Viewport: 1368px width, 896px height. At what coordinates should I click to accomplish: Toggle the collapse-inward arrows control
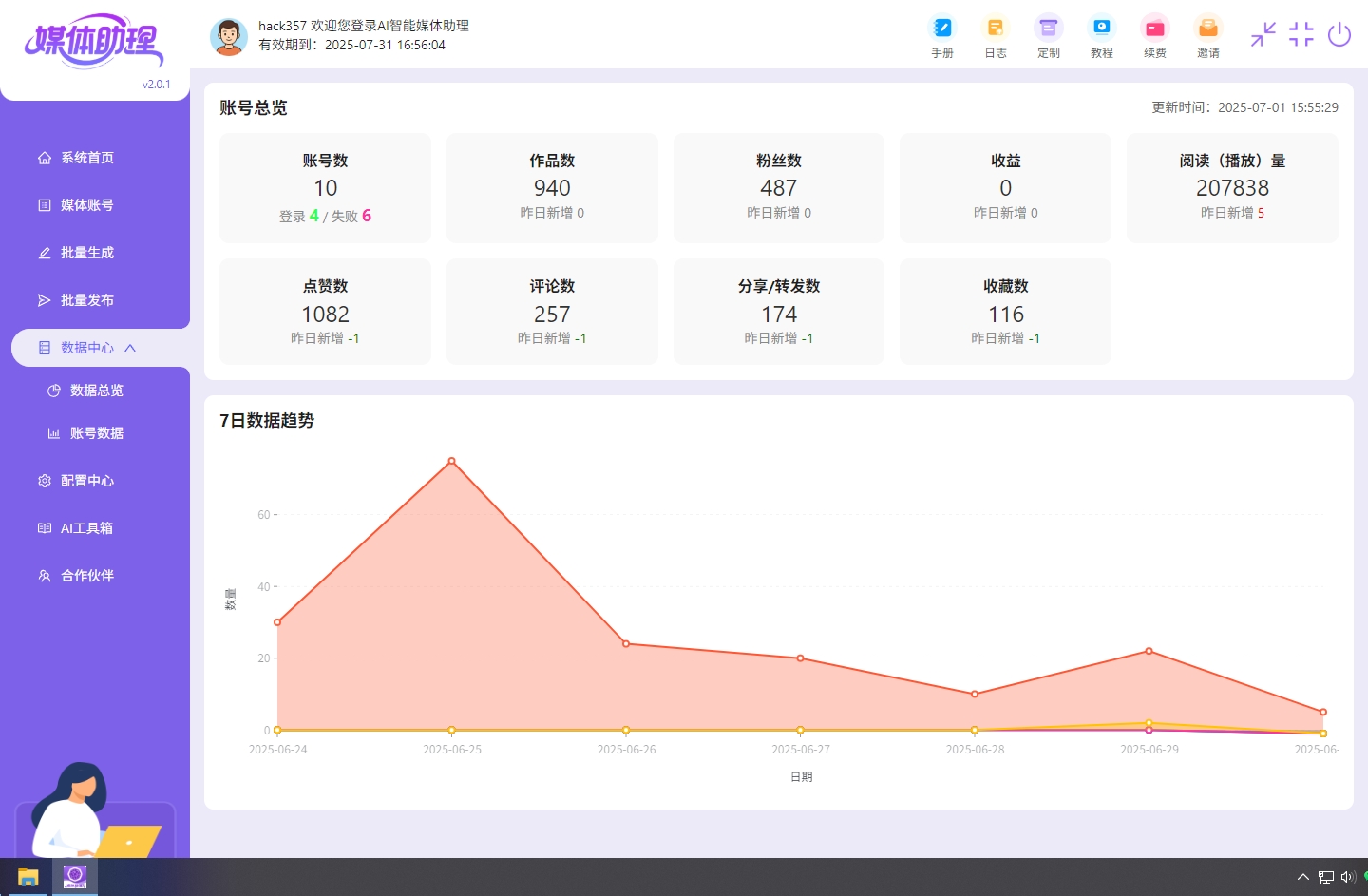(x=1263, y=35)
